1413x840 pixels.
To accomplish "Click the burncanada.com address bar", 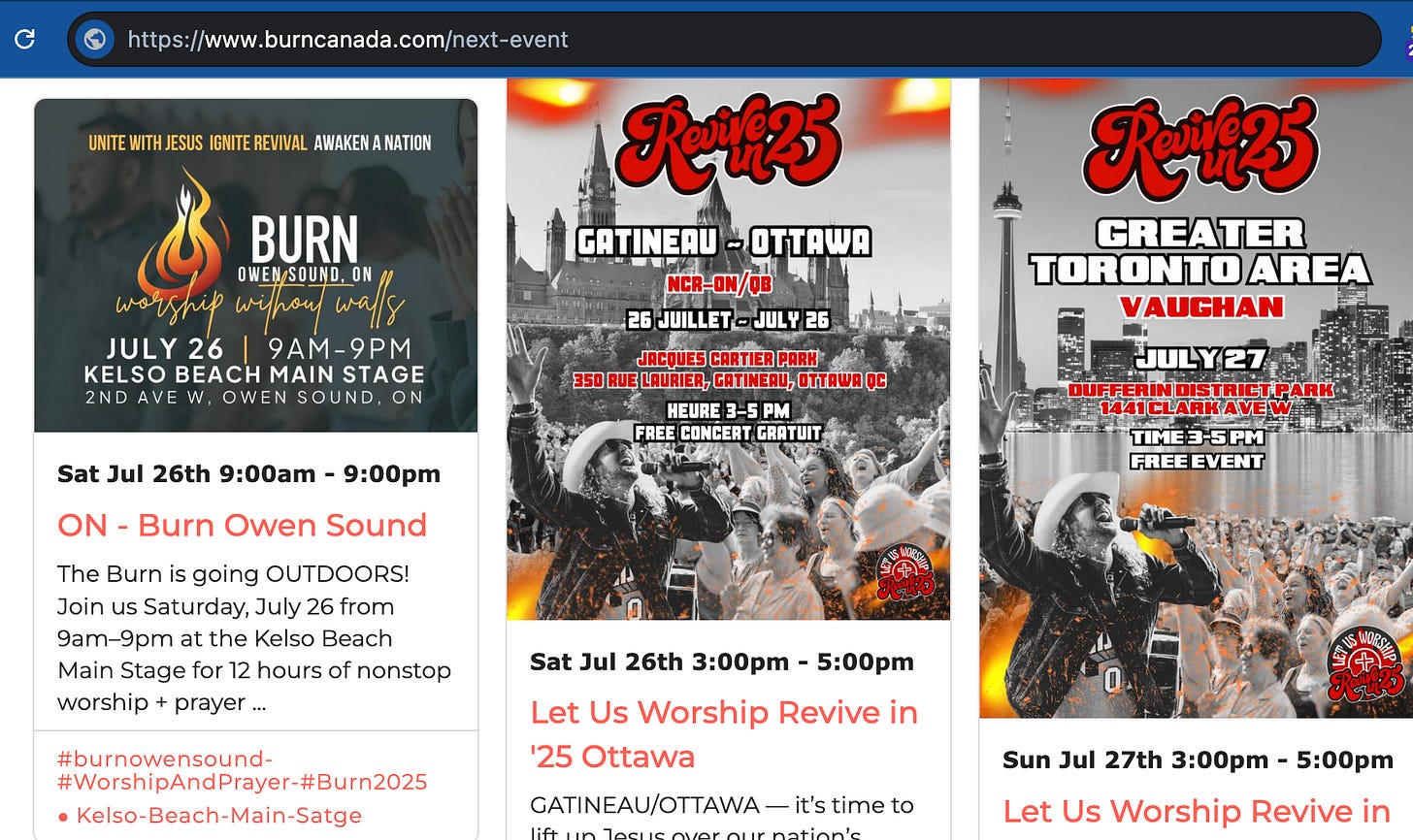I will [x=723, y=39].
